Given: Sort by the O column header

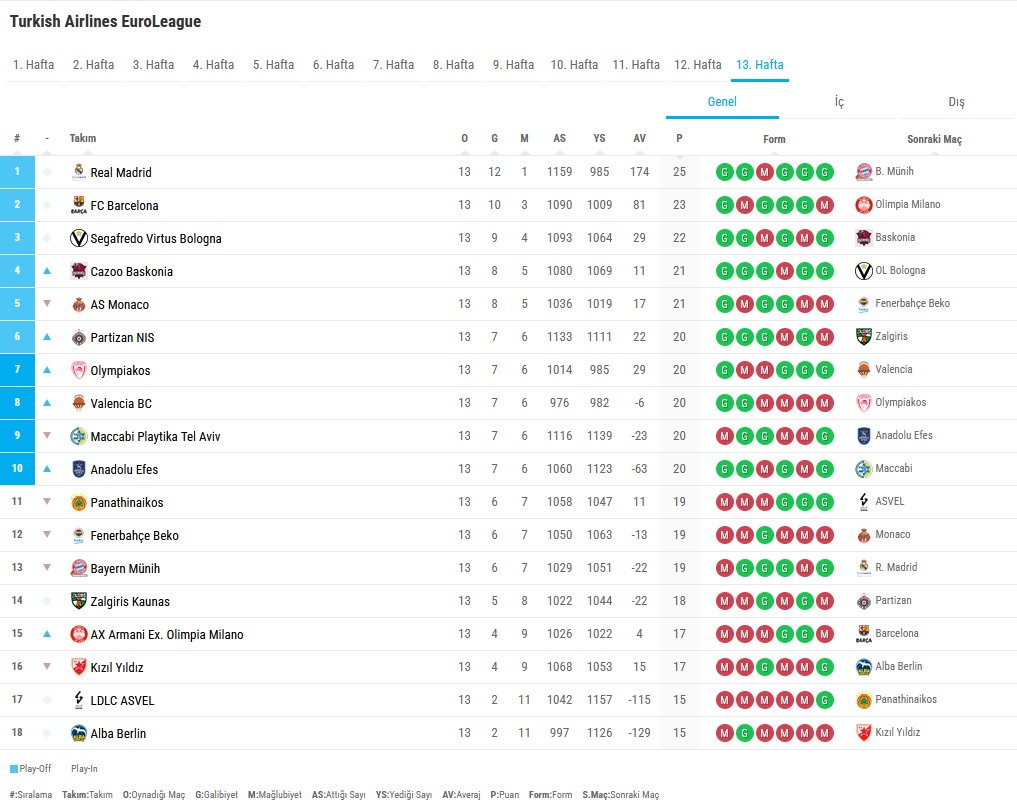Looking at the screenshot, I should tap(464, 138).
